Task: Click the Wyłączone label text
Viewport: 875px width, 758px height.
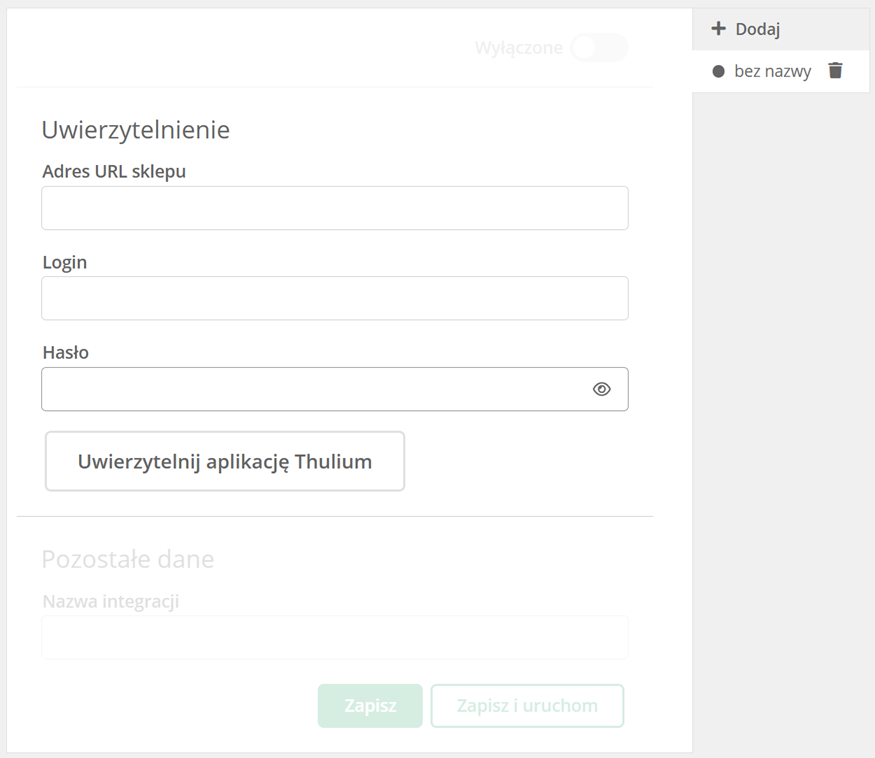Action: pos(518,48)
